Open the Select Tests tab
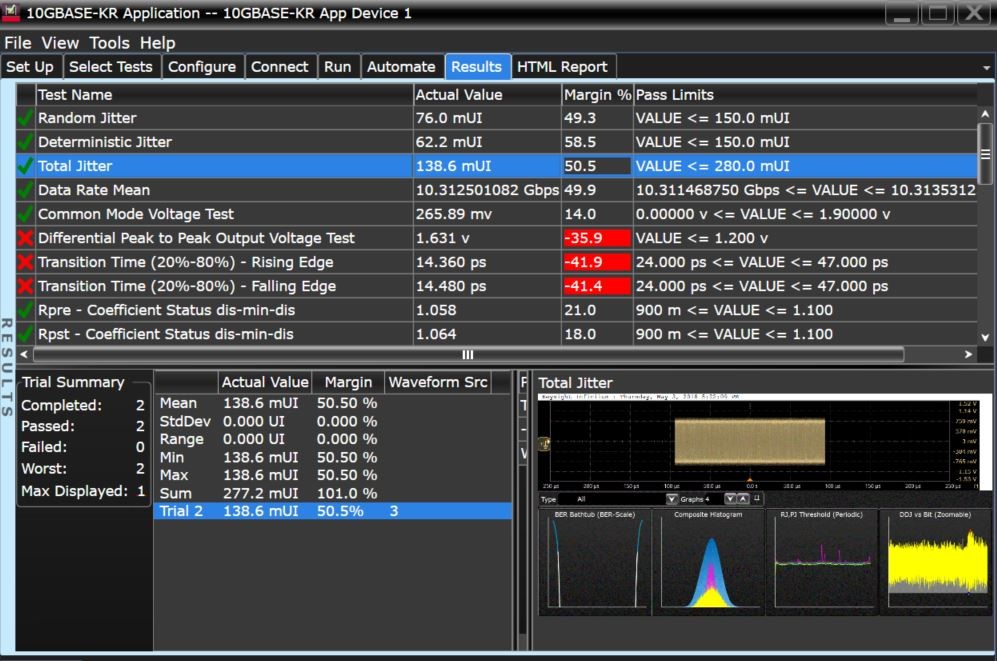 [111, 66]
